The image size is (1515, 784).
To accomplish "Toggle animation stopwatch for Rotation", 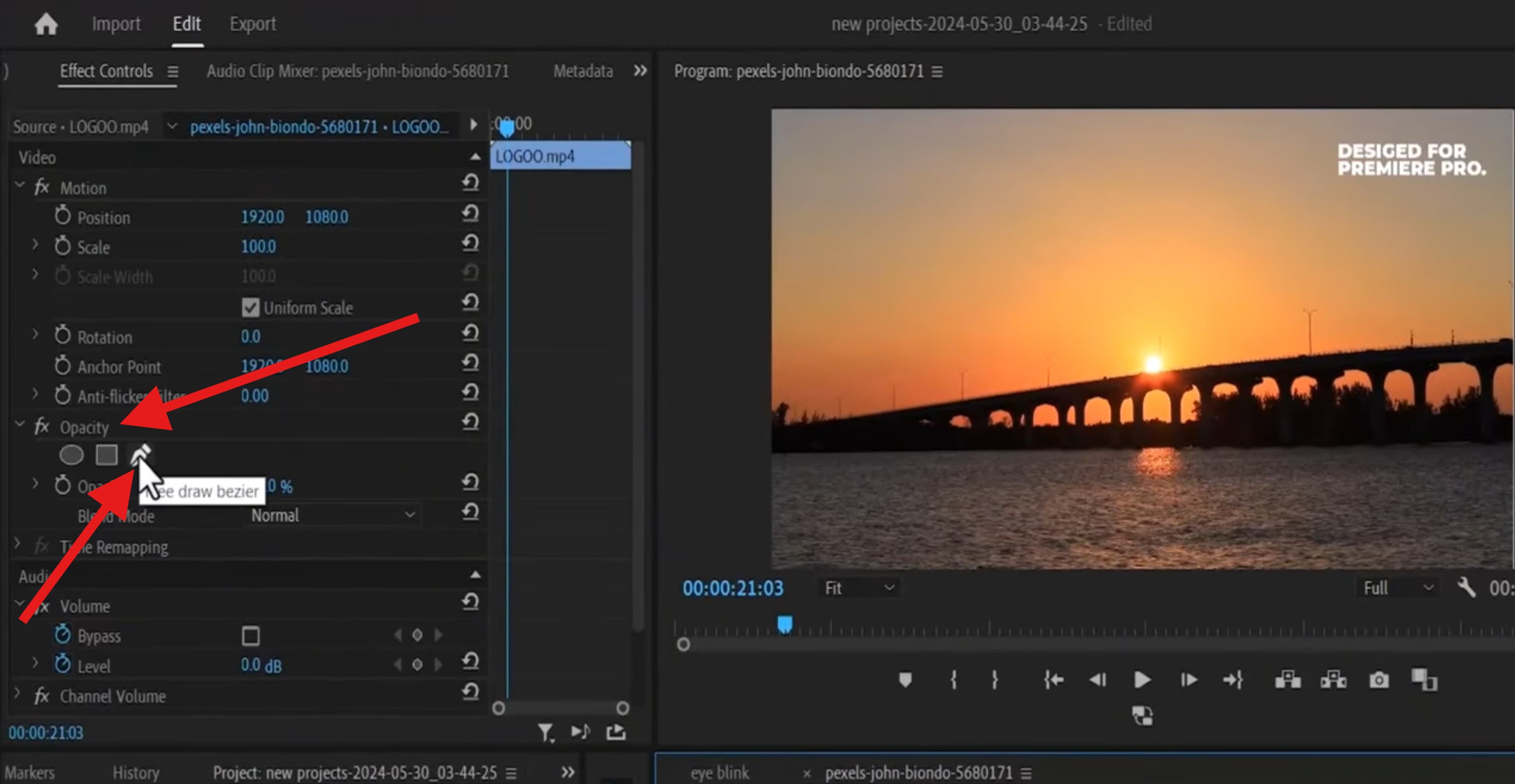I will point(62,336).
